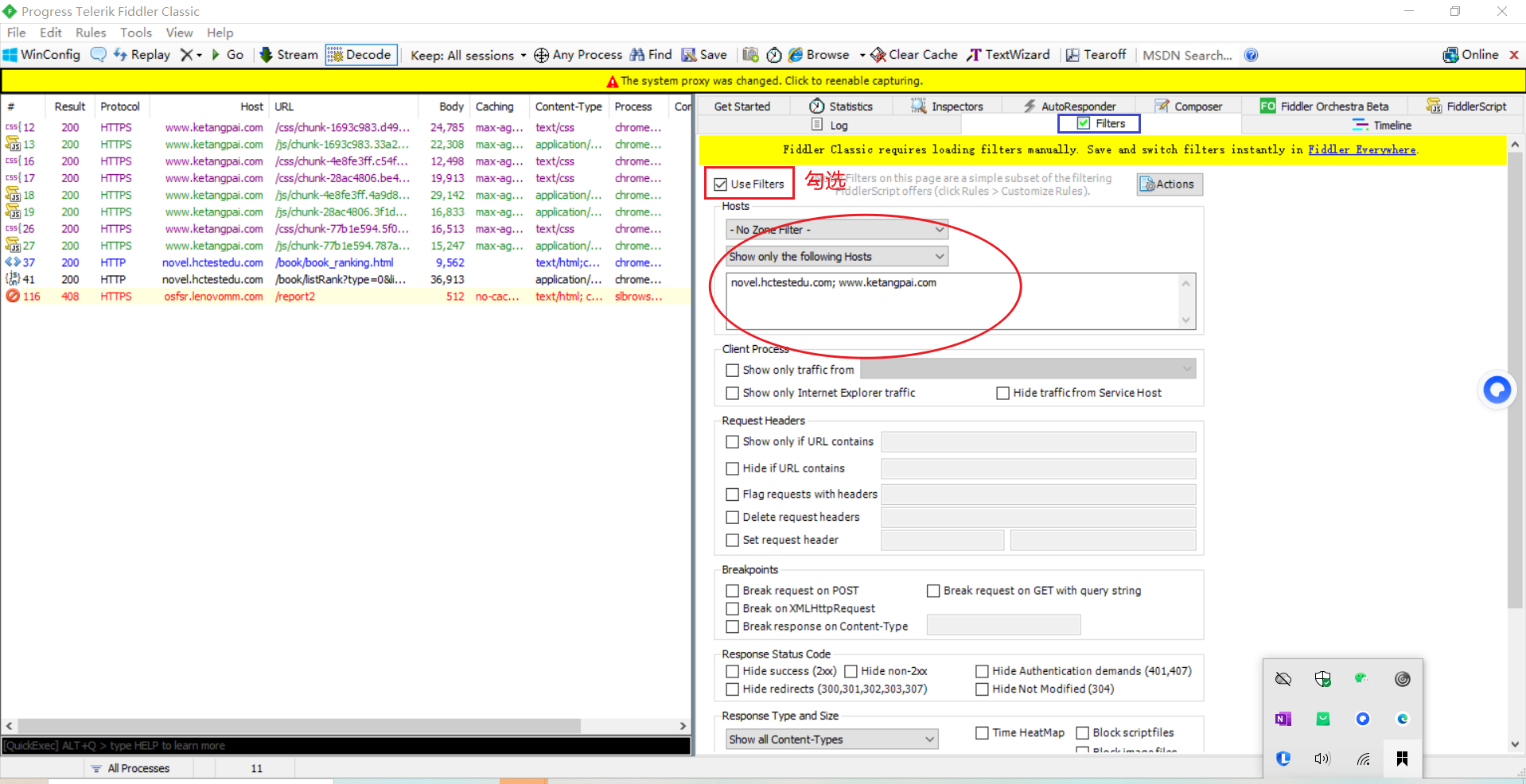
Task: Click the Actions button
Action: point(1170,184)
